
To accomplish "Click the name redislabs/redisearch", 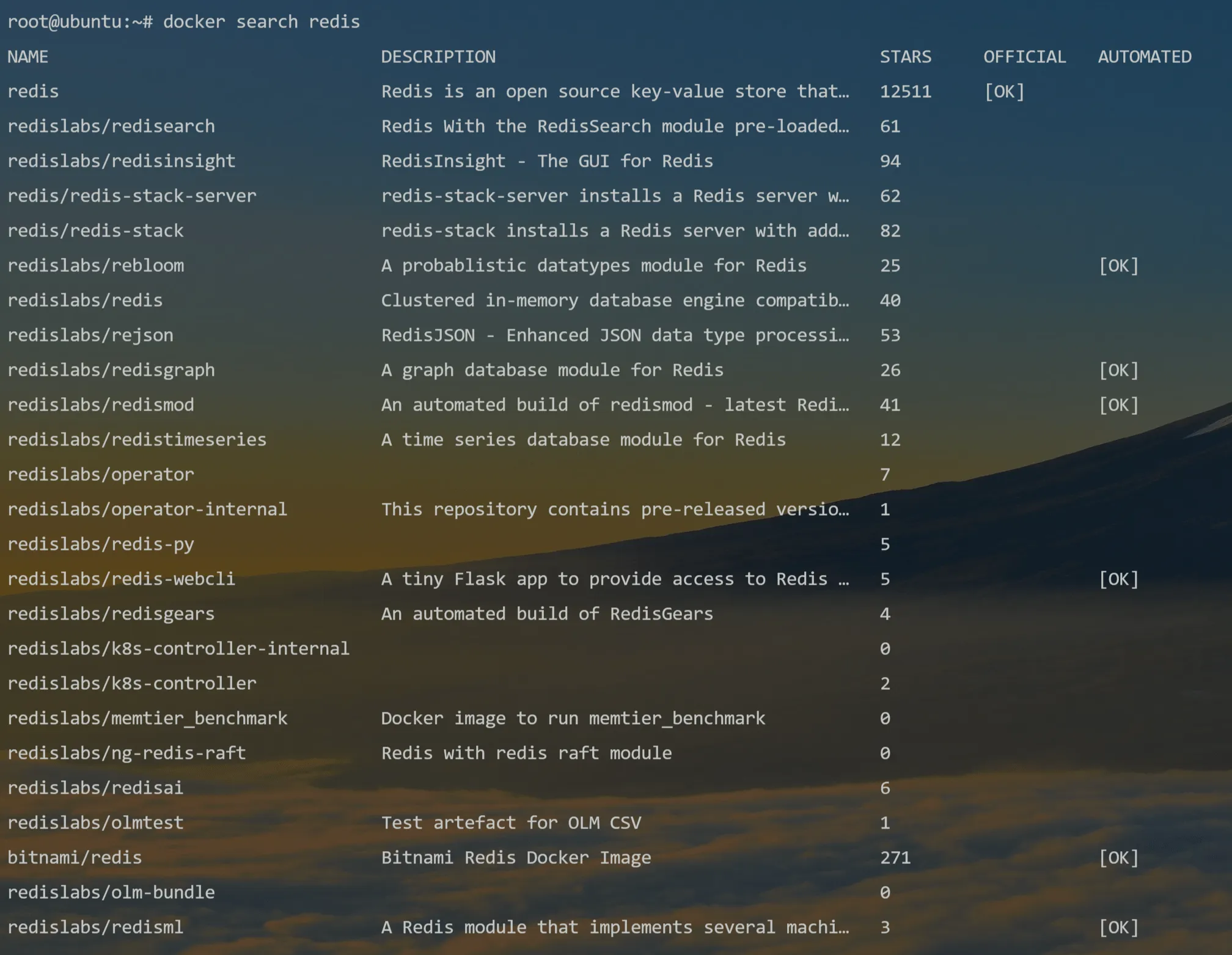I will pos(111,126).
